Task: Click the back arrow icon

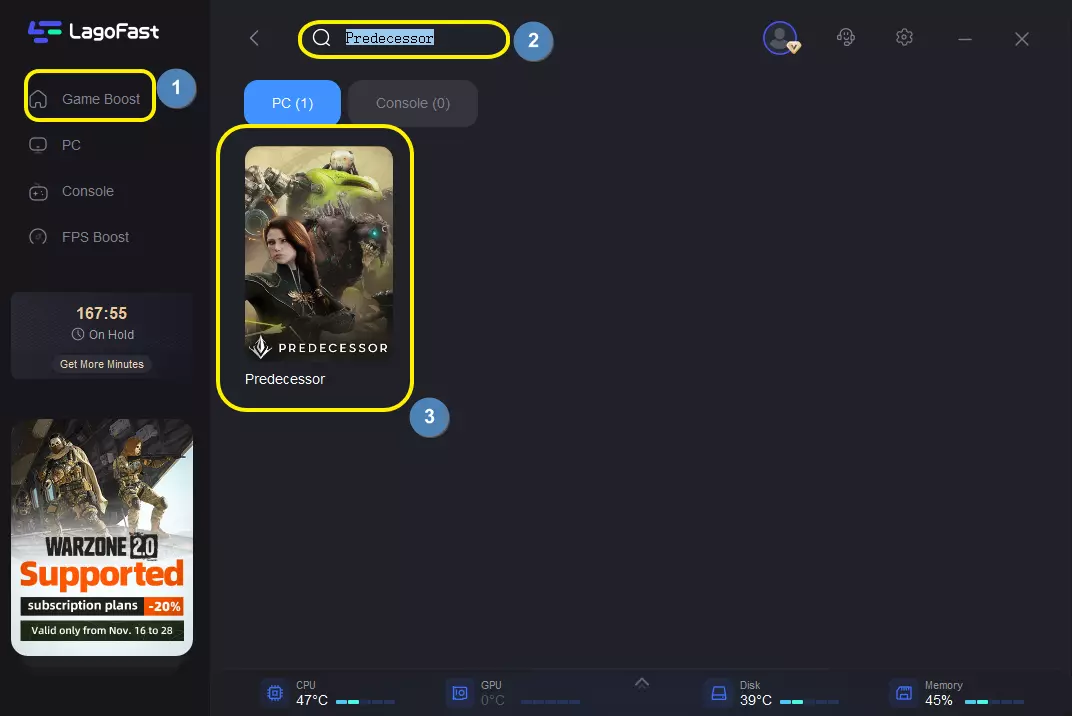Action: point(254,38)
